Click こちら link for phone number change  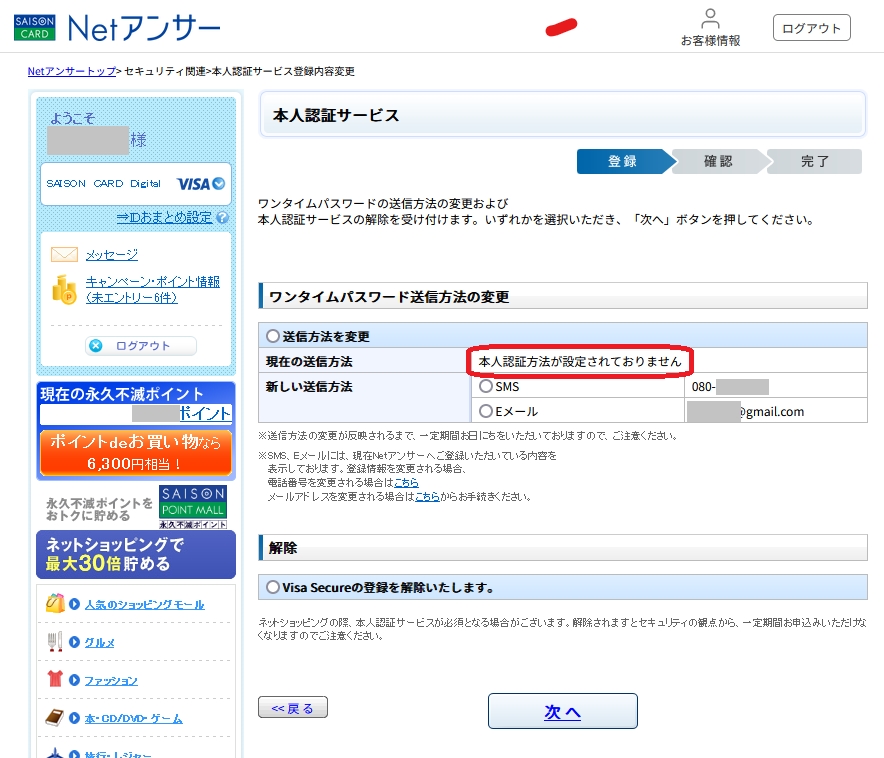pos(406,482)
